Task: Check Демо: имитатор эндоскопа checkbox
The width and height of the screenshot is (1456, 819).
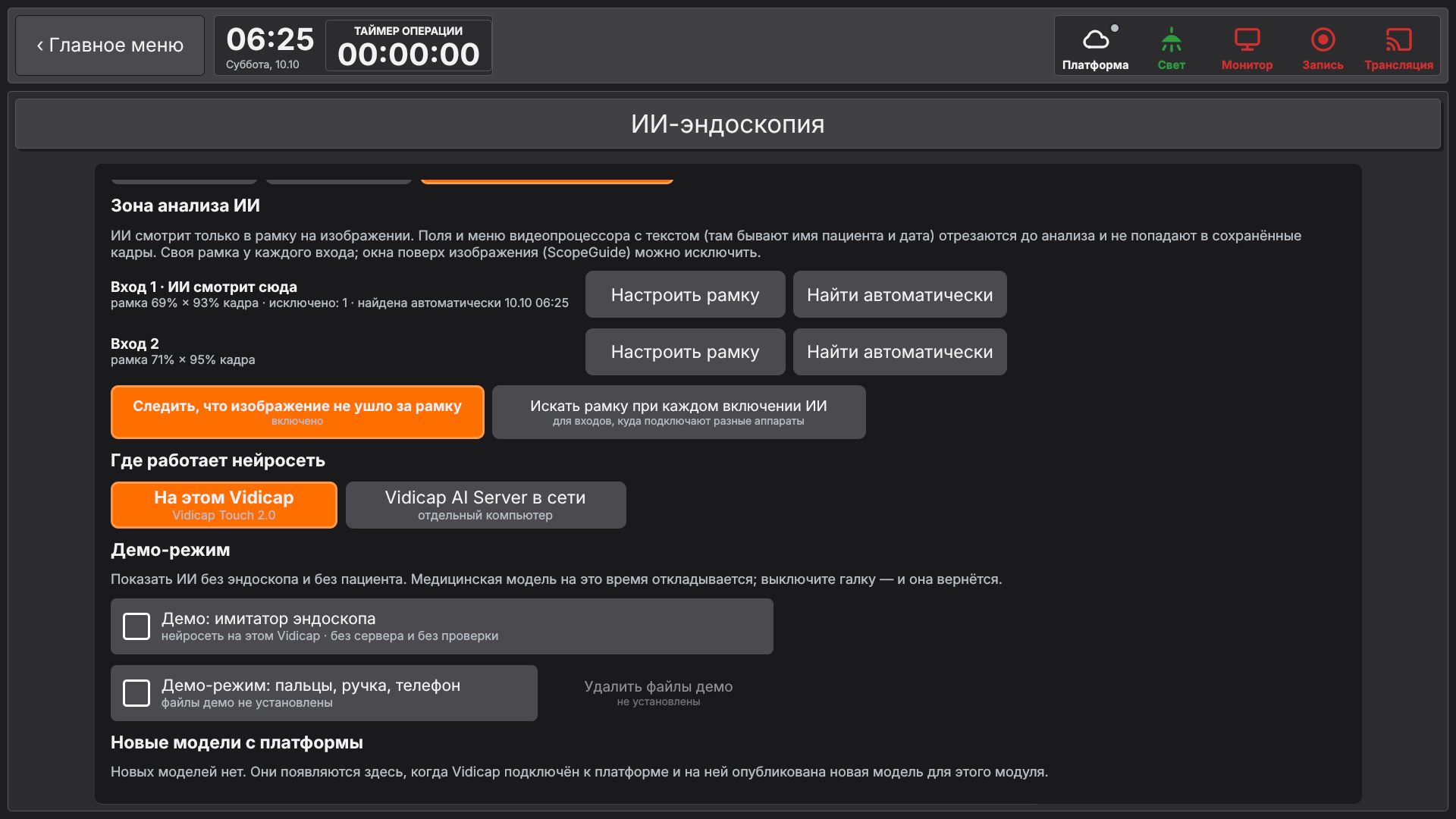Action: [x=136, y=626]
